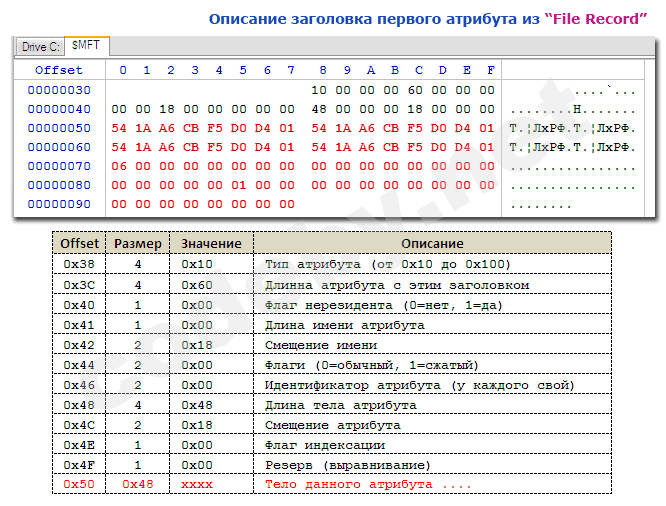
Task: Click byte 48 in row 00000040
Action: point(319,109)
